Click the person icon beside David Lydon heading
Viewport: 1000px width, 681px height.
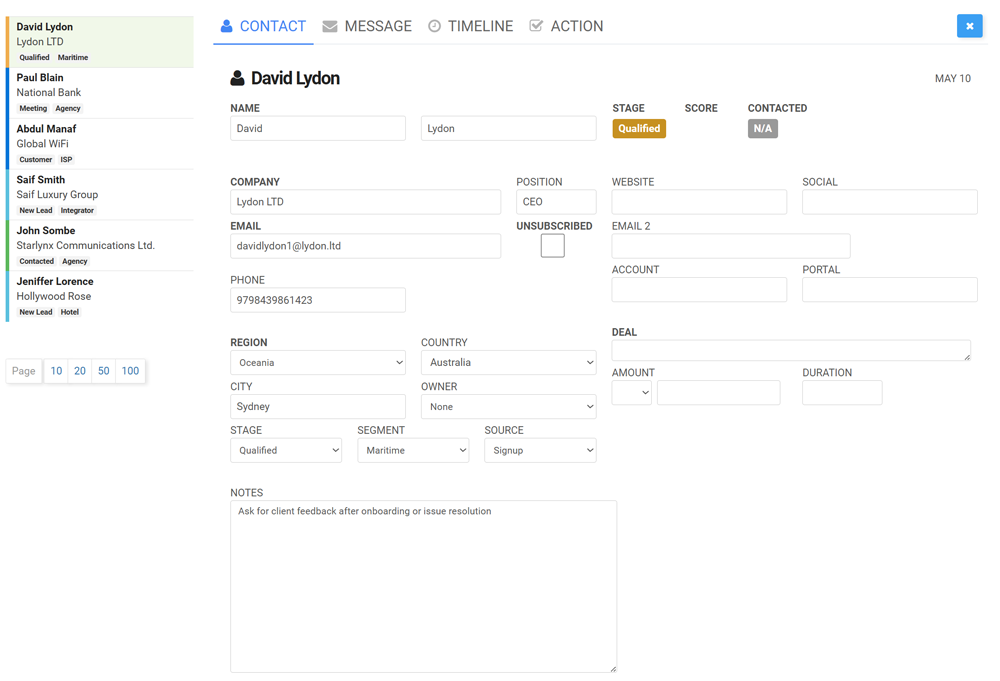237,78
